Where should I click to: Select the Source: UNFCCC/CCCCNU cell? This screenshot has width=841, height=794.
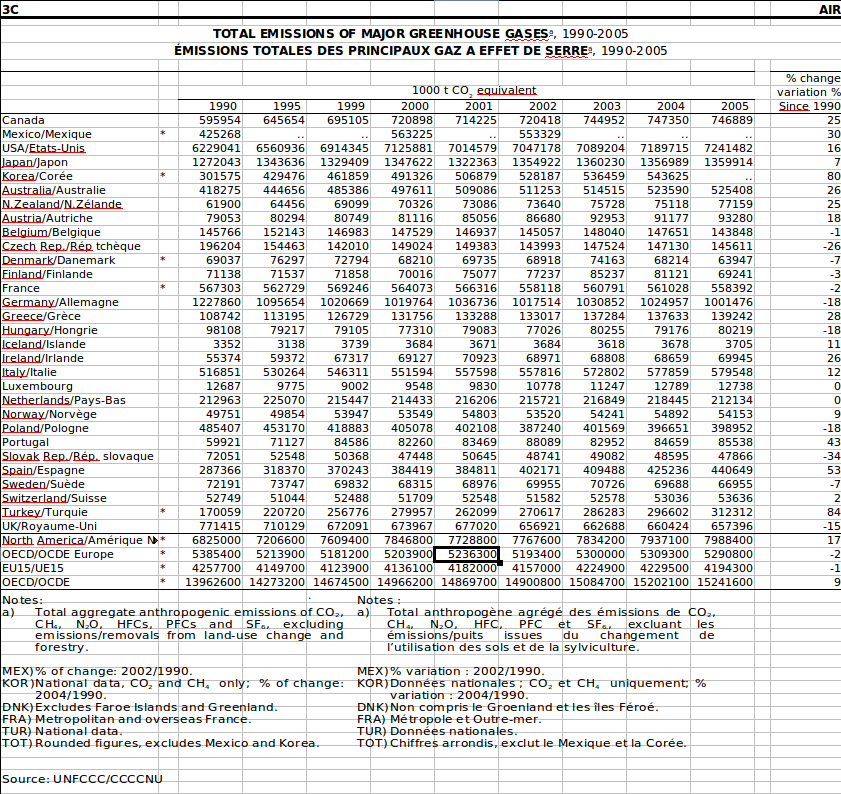[x=82, y=778]
